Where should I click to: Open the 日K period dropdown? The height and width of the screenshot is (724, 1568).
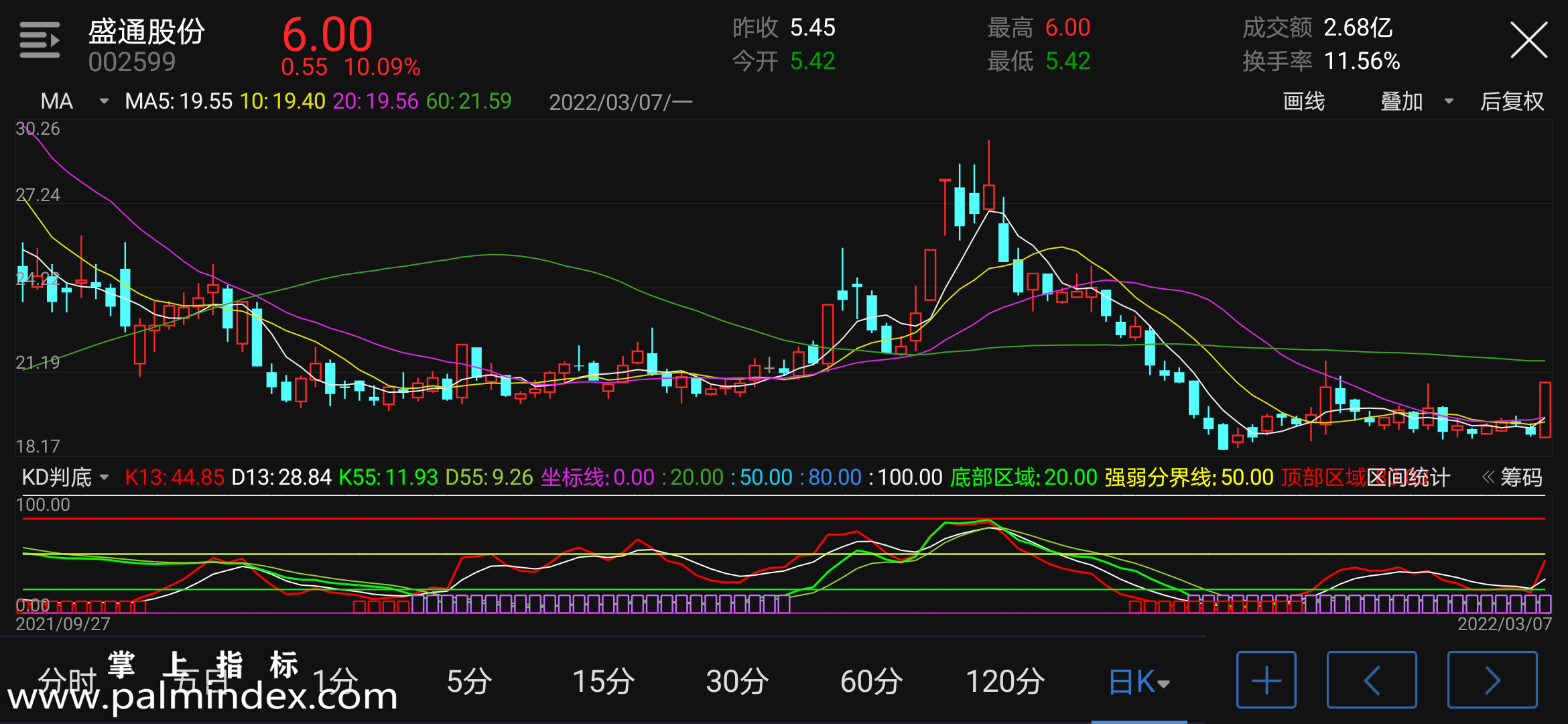pyautogui.click(x=1138, y=682)
